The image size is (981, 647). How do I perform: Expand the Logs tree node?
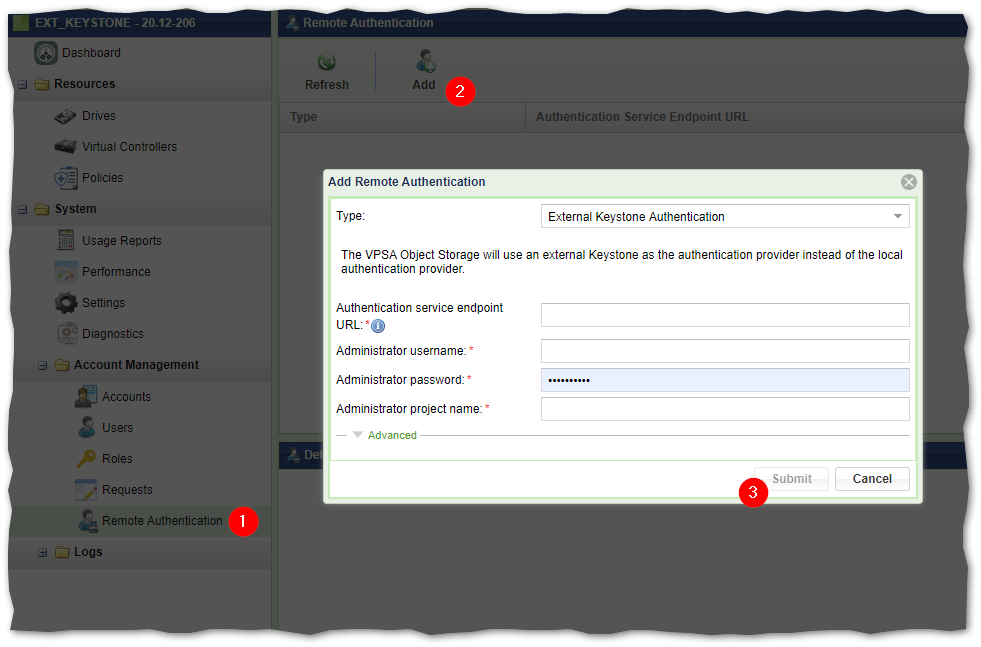click(x=43, y=553)
